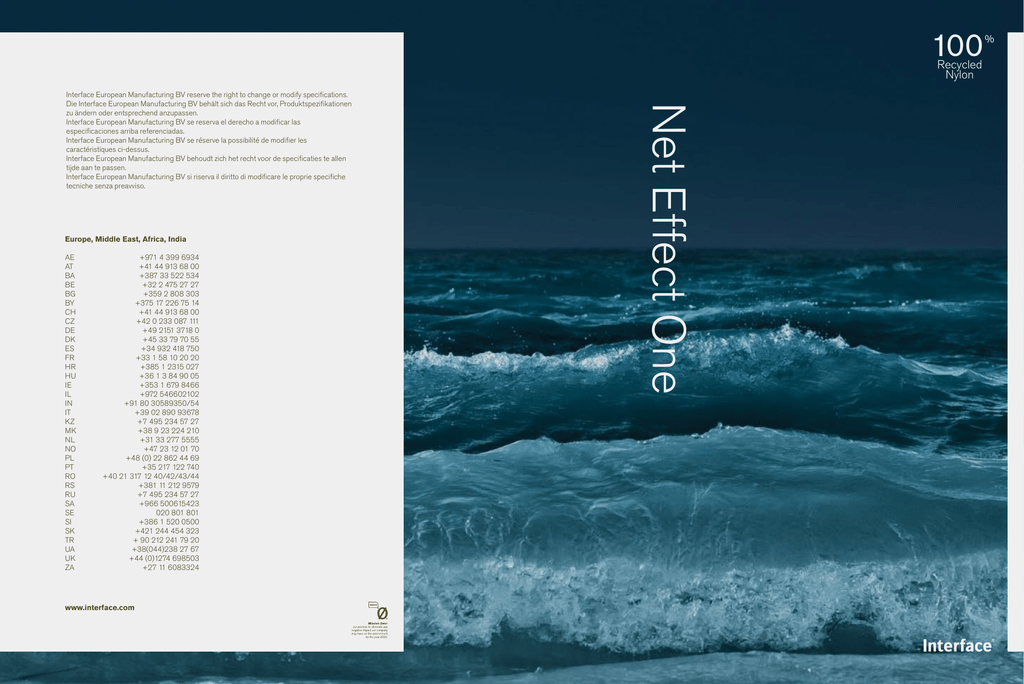Click phone number +45 33 79 70 55
Screen dimensions: 1024x684
coord(171,340)
